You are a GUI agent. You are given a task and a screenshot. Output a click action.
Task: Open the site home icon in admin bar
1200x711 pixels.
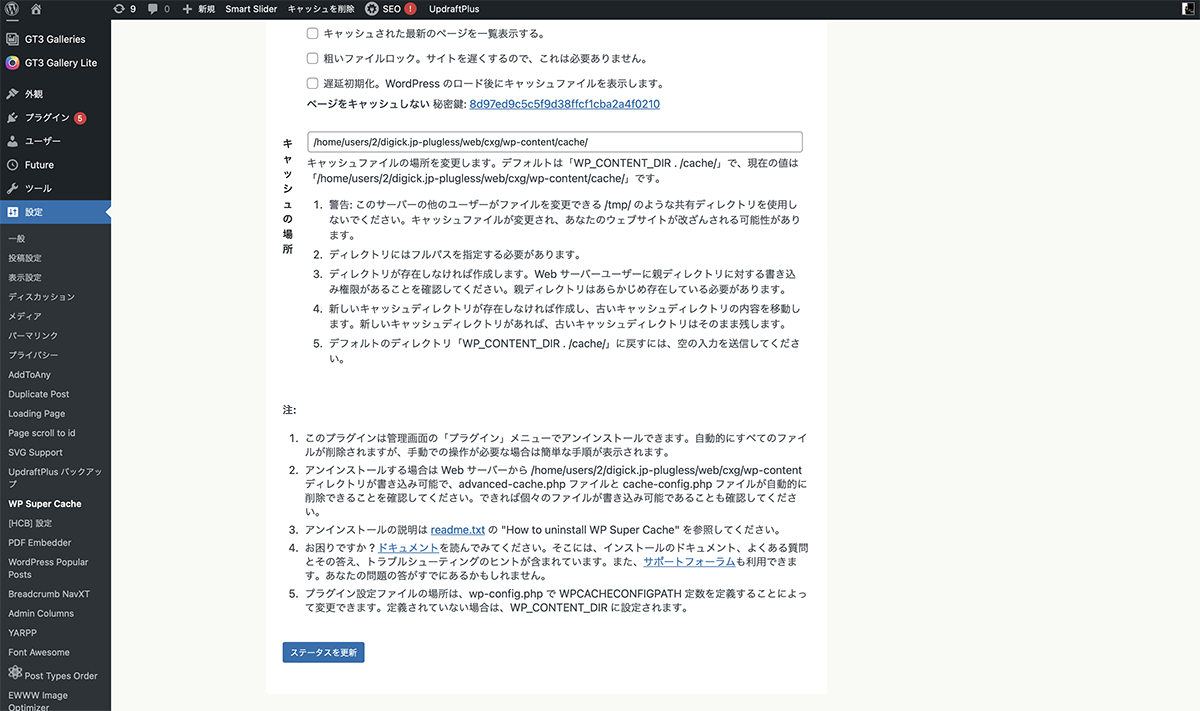36,9
